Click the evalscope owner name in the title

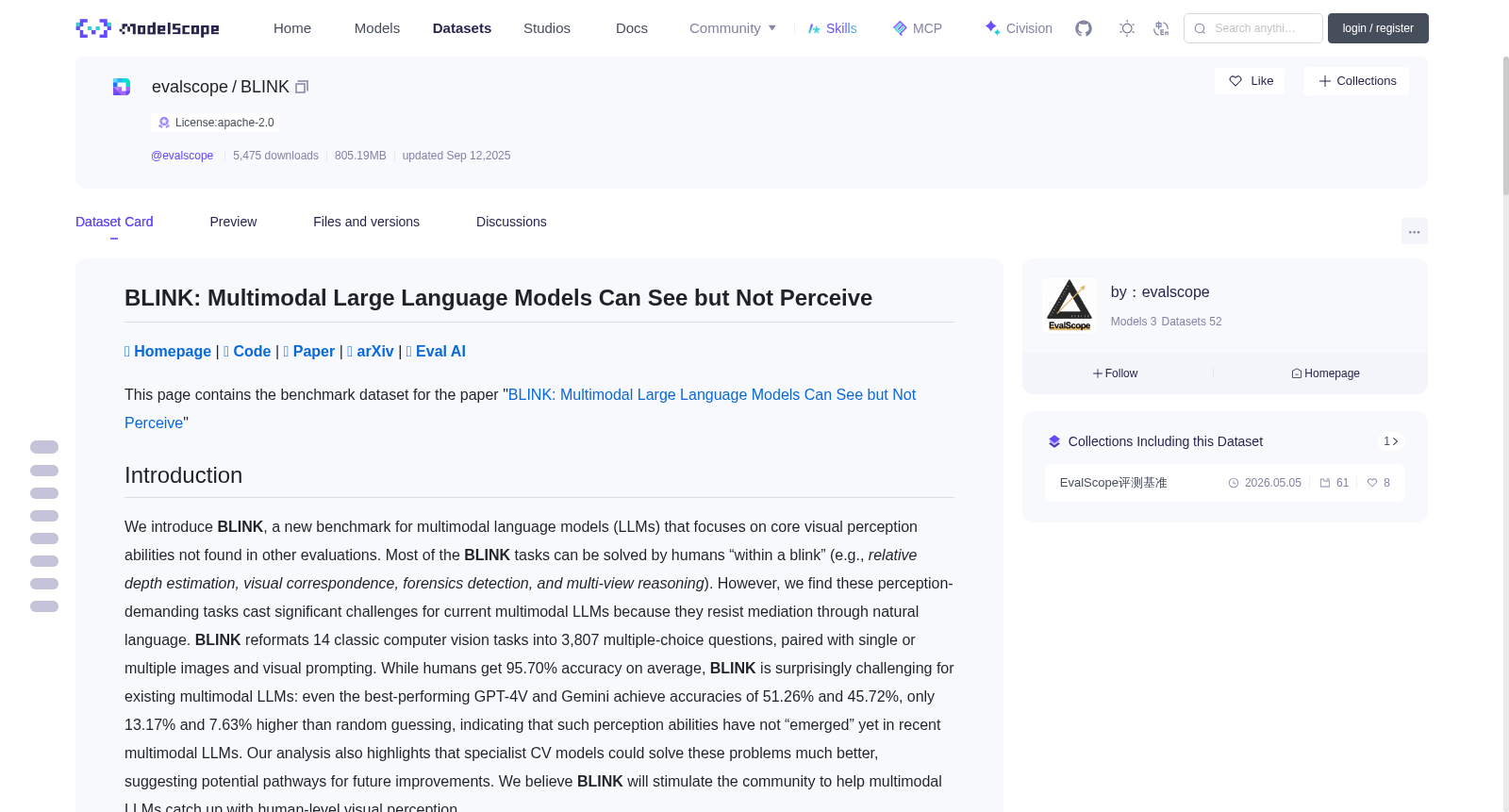pos(190,87)
